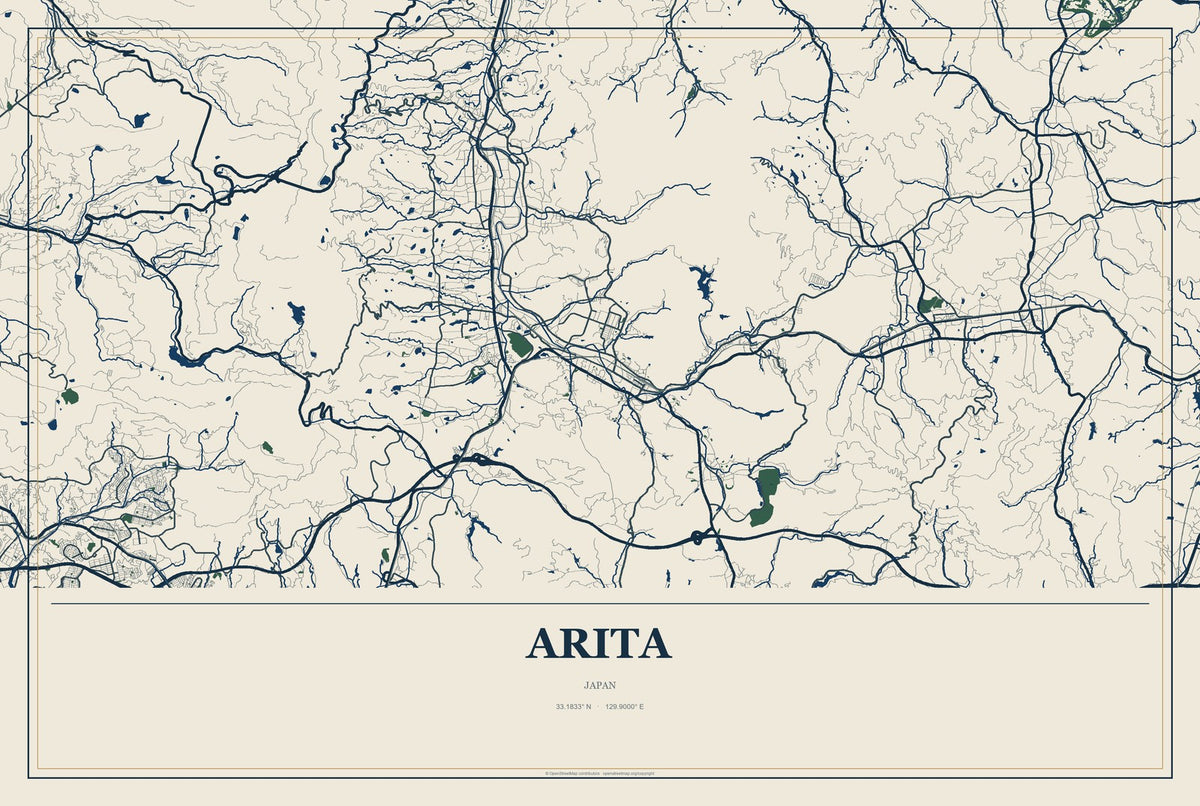Click the "129.9000° E" longitude text
The height and width of the screenshot is (806, 1200).
624,707
